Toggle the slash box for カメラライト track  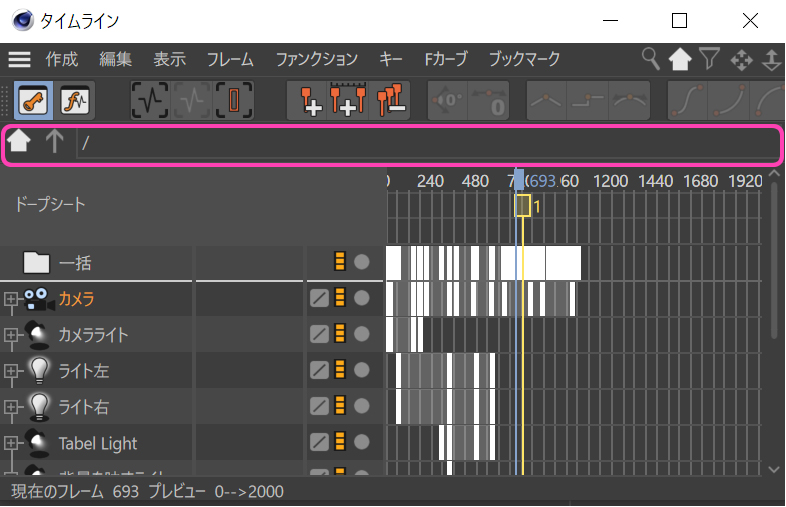319,334
